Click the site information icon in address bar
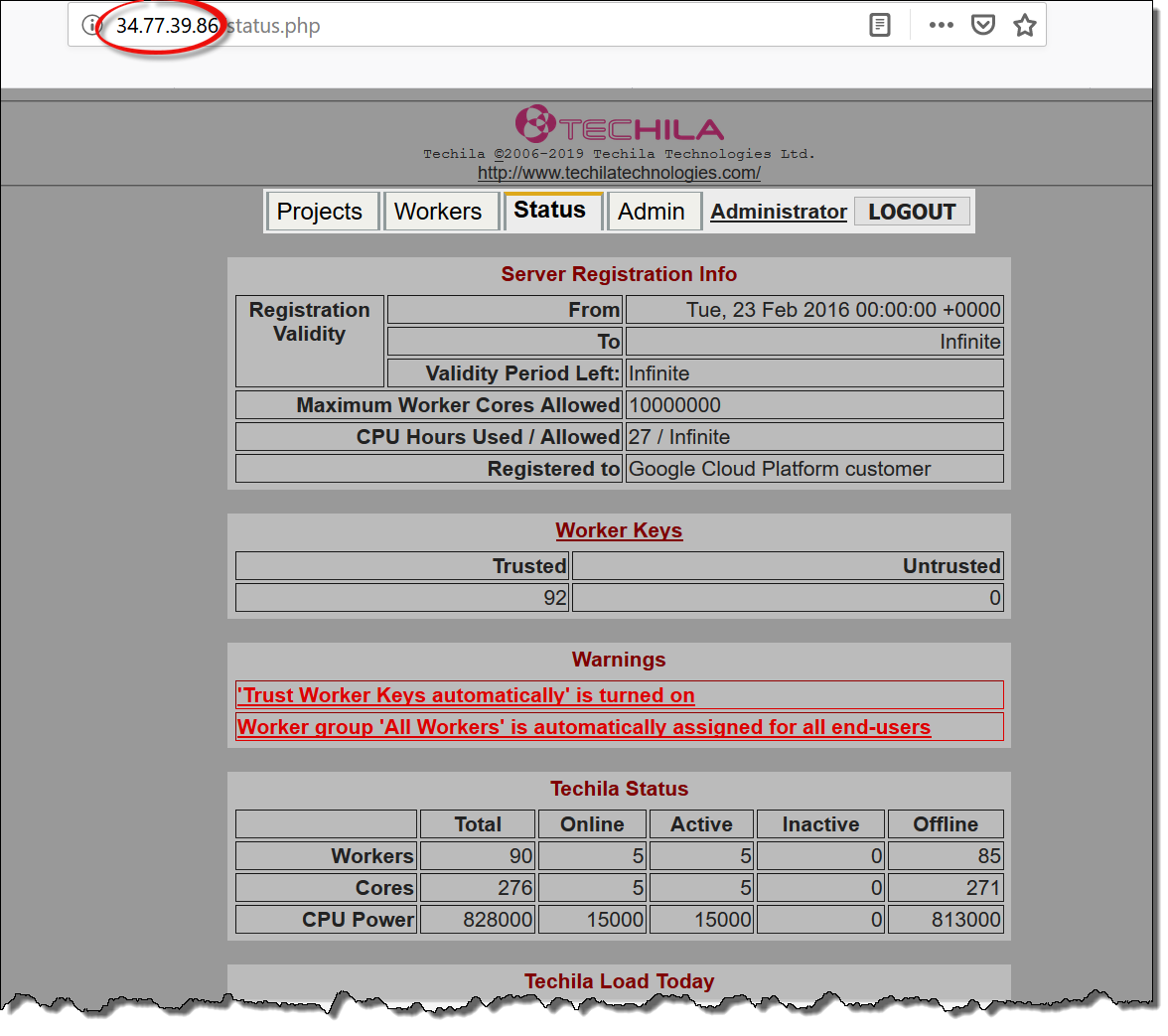 coord(91,26)
